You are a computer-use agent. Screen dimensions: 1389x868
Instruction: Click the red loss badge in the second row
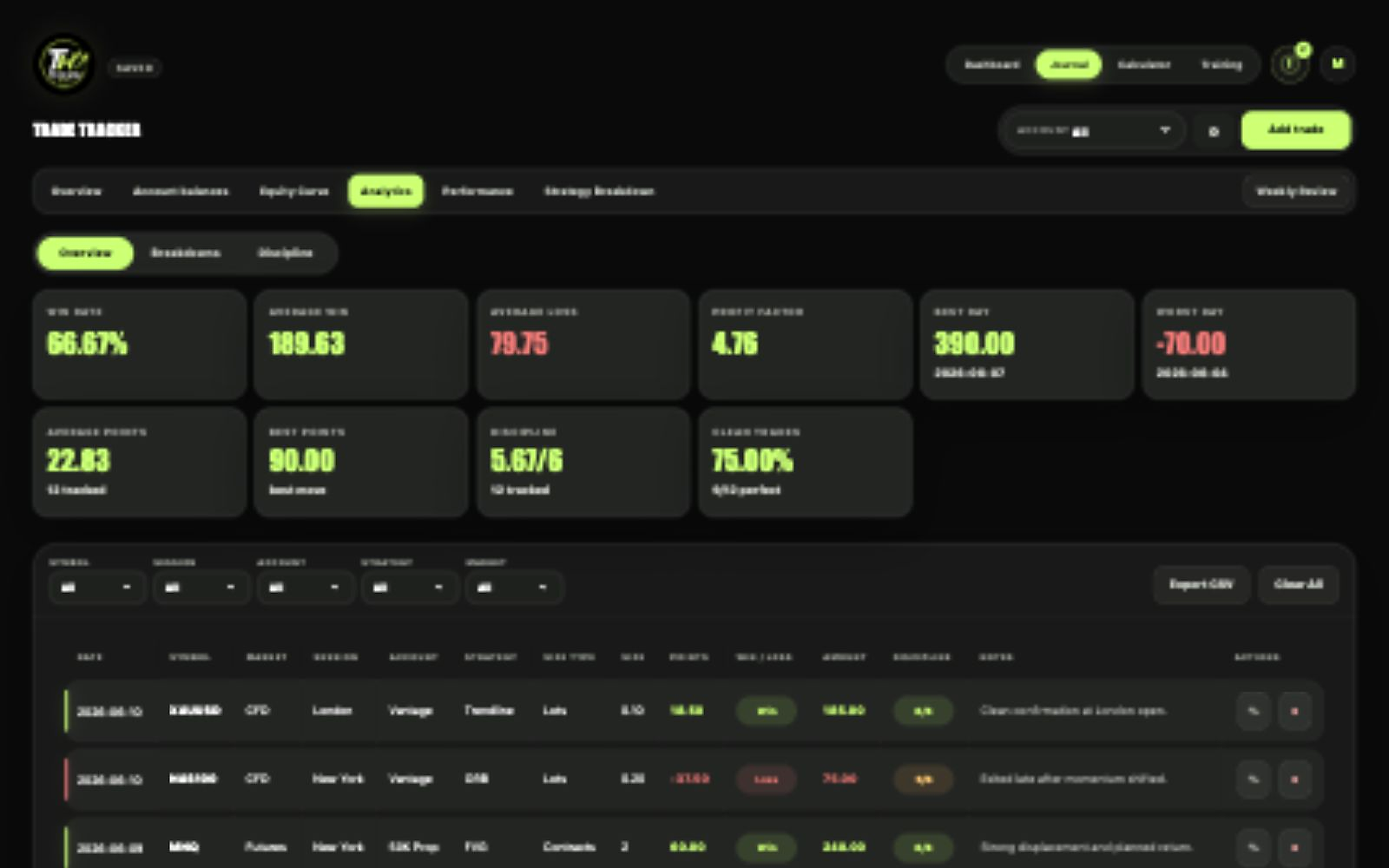[766, 779]
